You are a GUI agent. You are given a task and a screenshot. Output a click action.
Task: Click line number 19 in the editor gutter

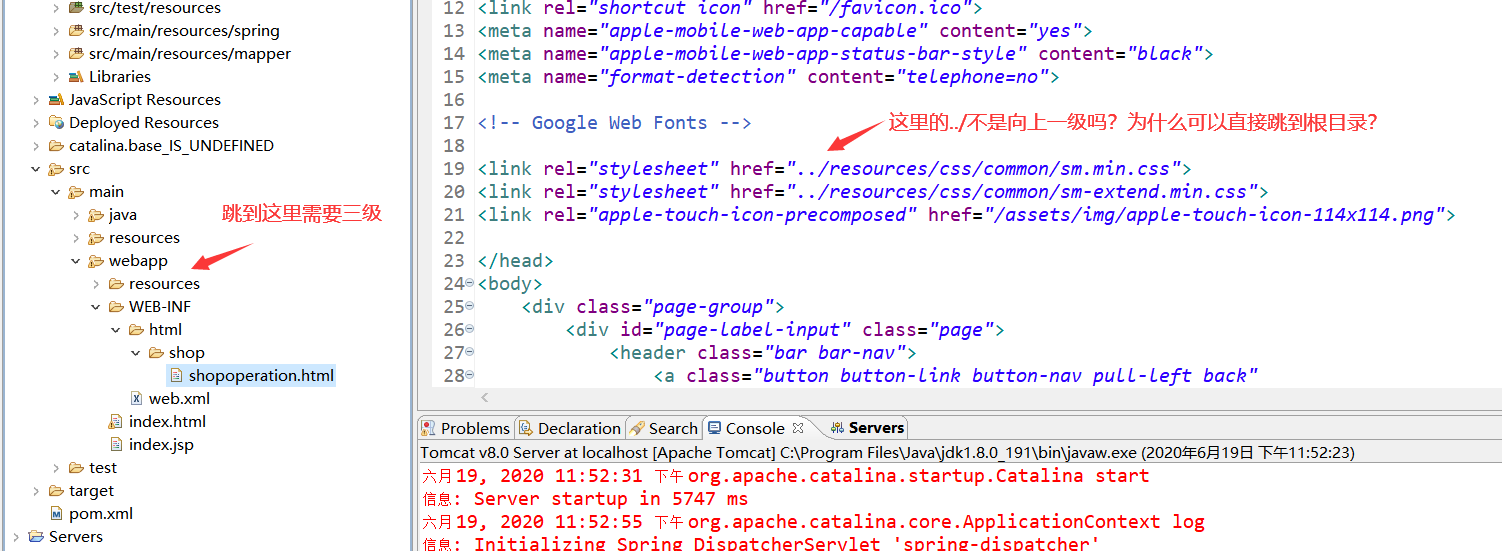(x=453, y=169)
